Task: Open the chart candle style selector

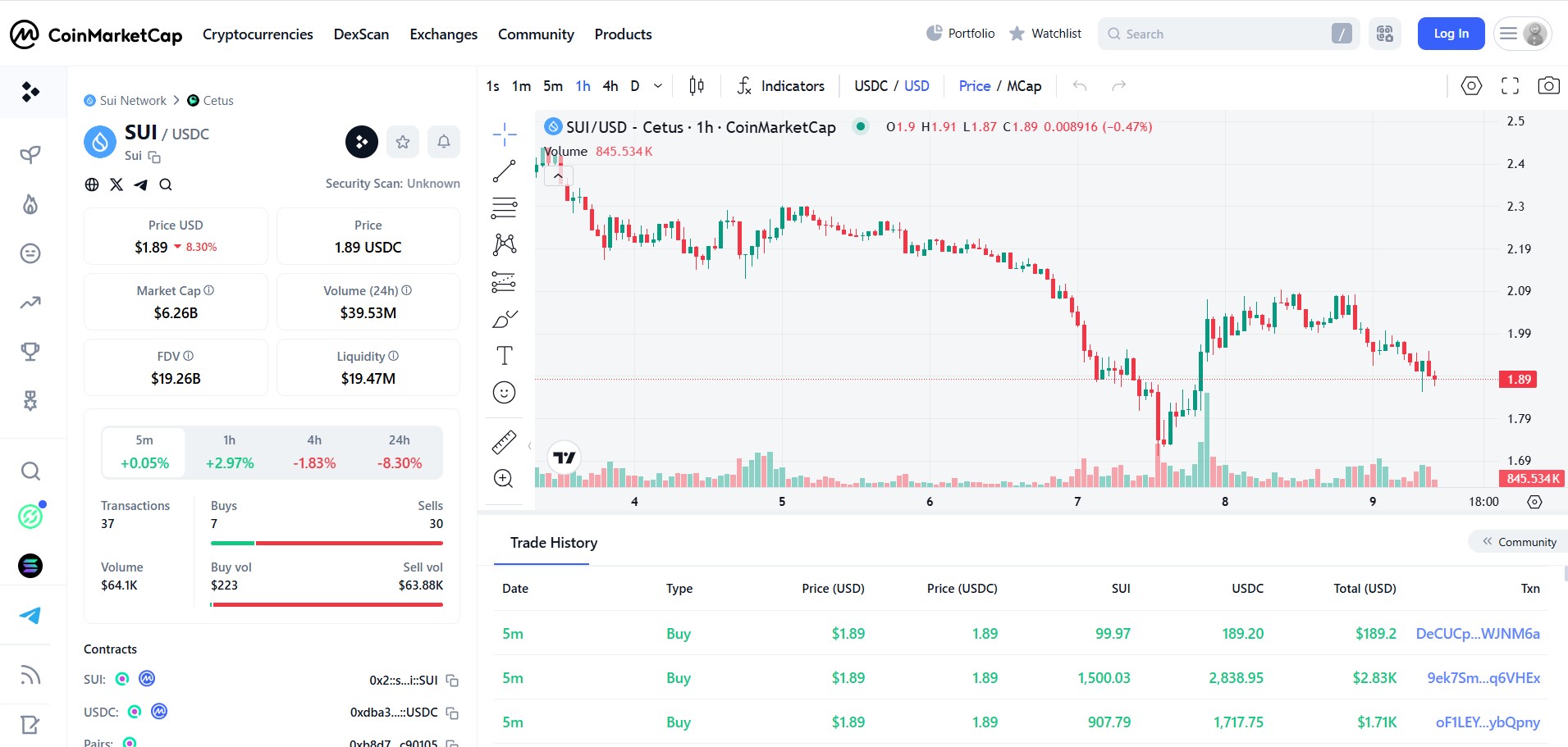Action: [697, 86]
